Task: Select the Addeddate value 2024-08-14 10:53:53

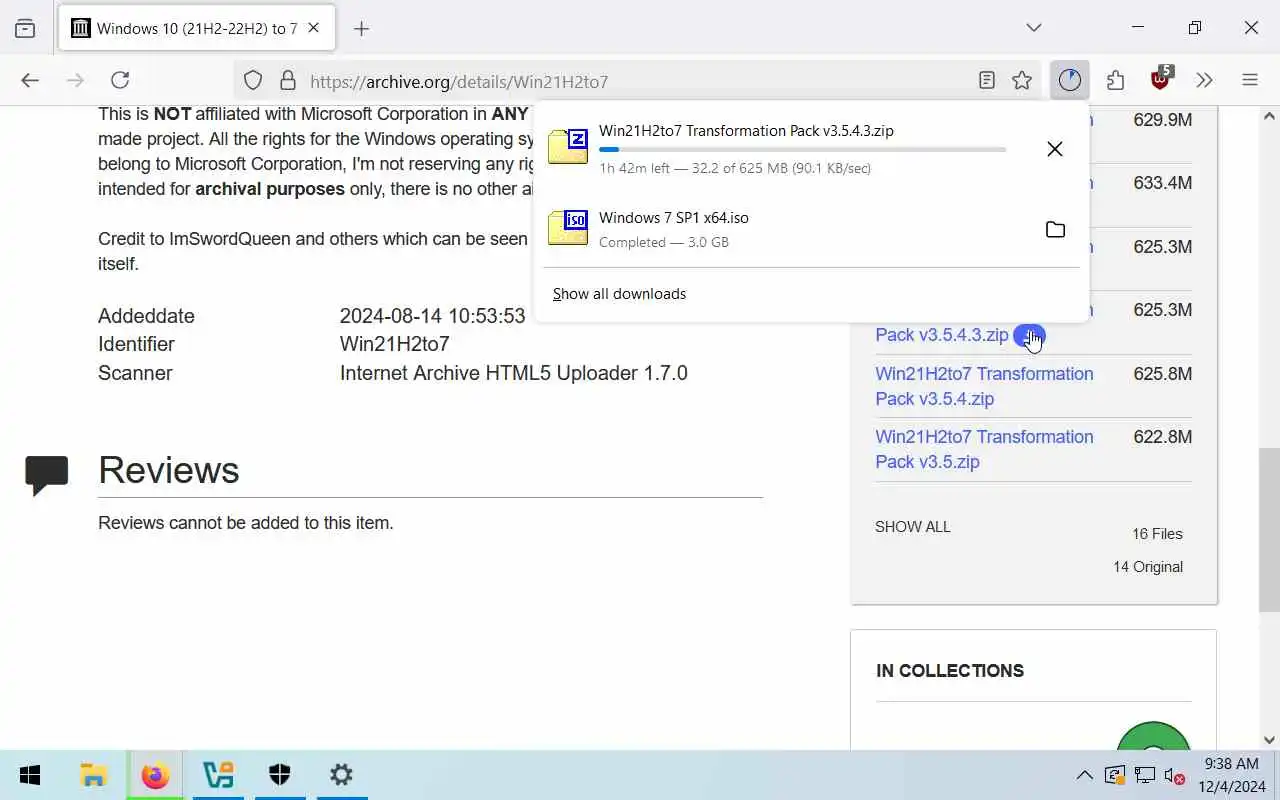Action: (432, 316)
